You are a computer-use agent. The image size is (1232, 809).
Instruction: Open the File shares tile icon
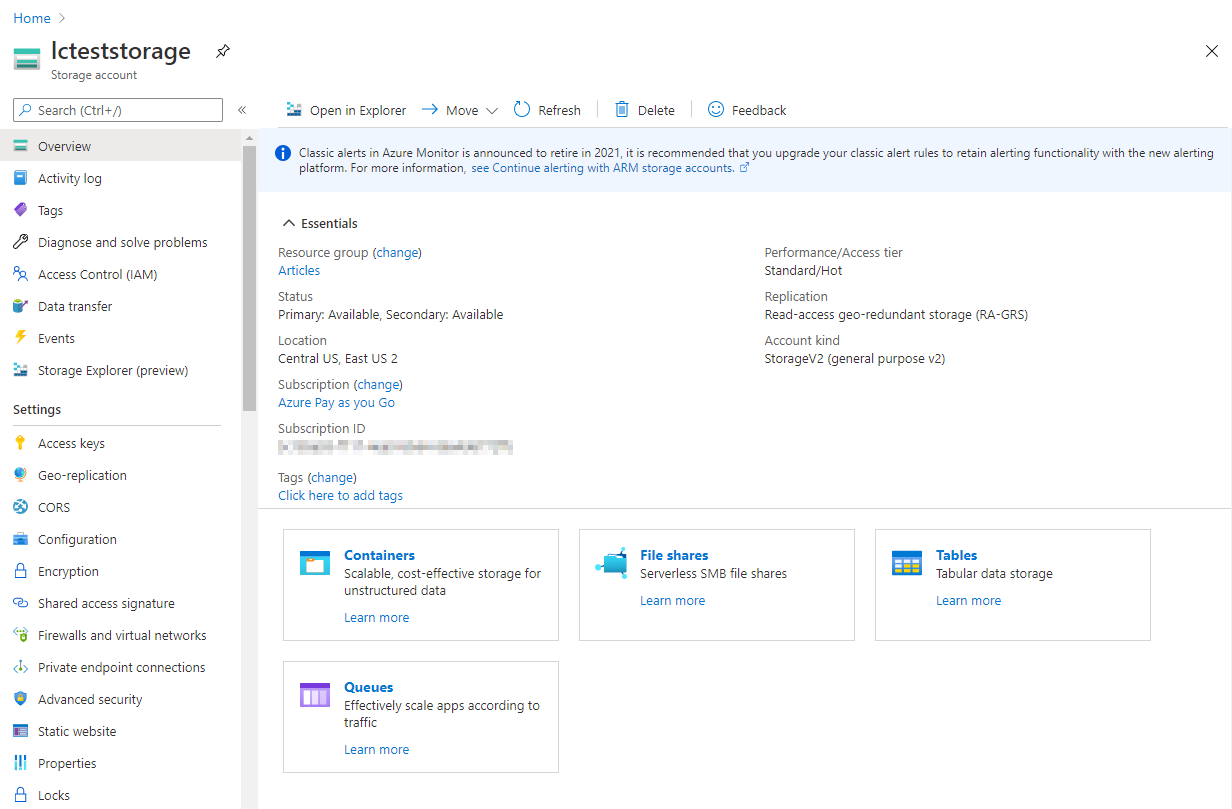click(x=611, y=563)
